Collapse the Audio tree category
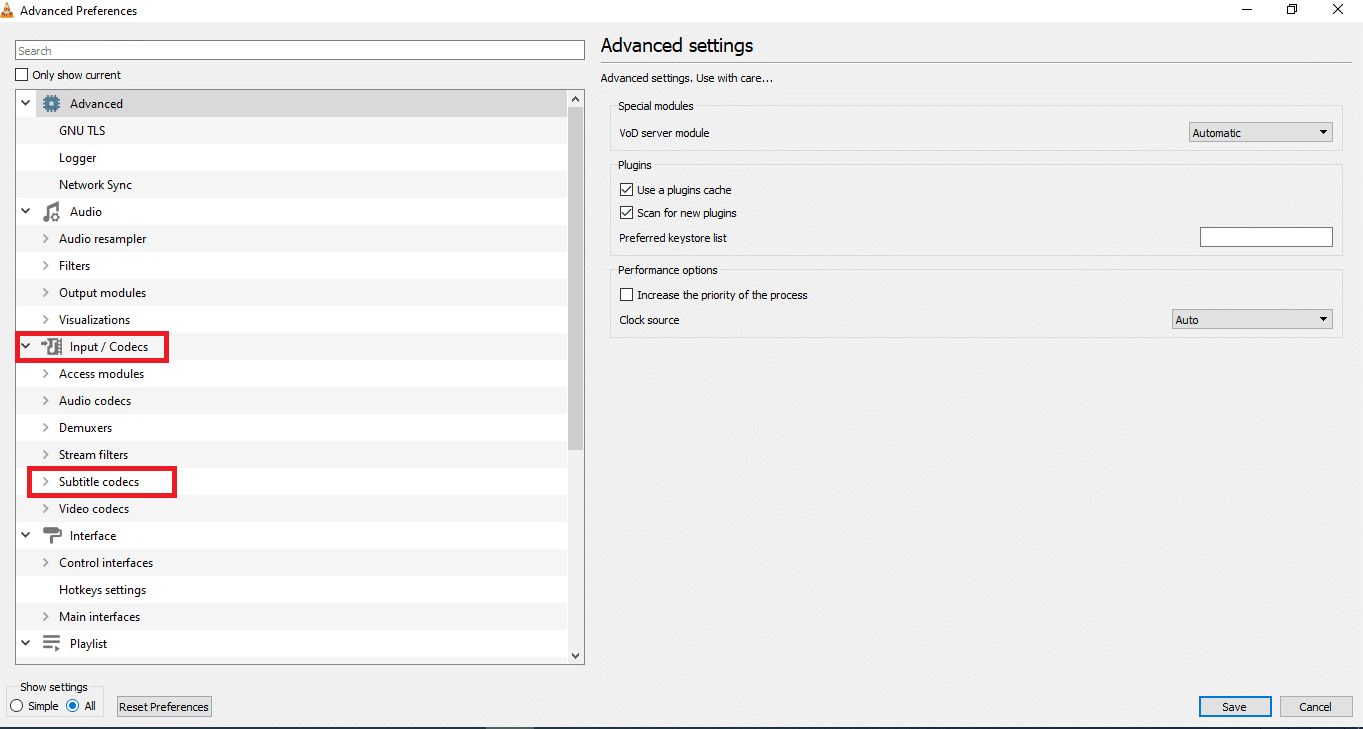Image resolution: width=1363 pixels, height=729 pixels. click(26, 212)
